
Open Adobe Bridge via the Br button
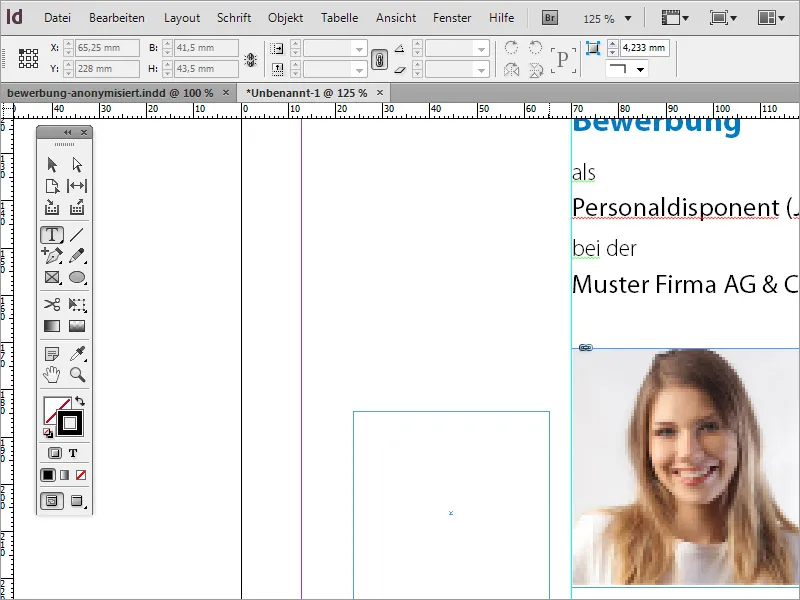pos(549,17)
